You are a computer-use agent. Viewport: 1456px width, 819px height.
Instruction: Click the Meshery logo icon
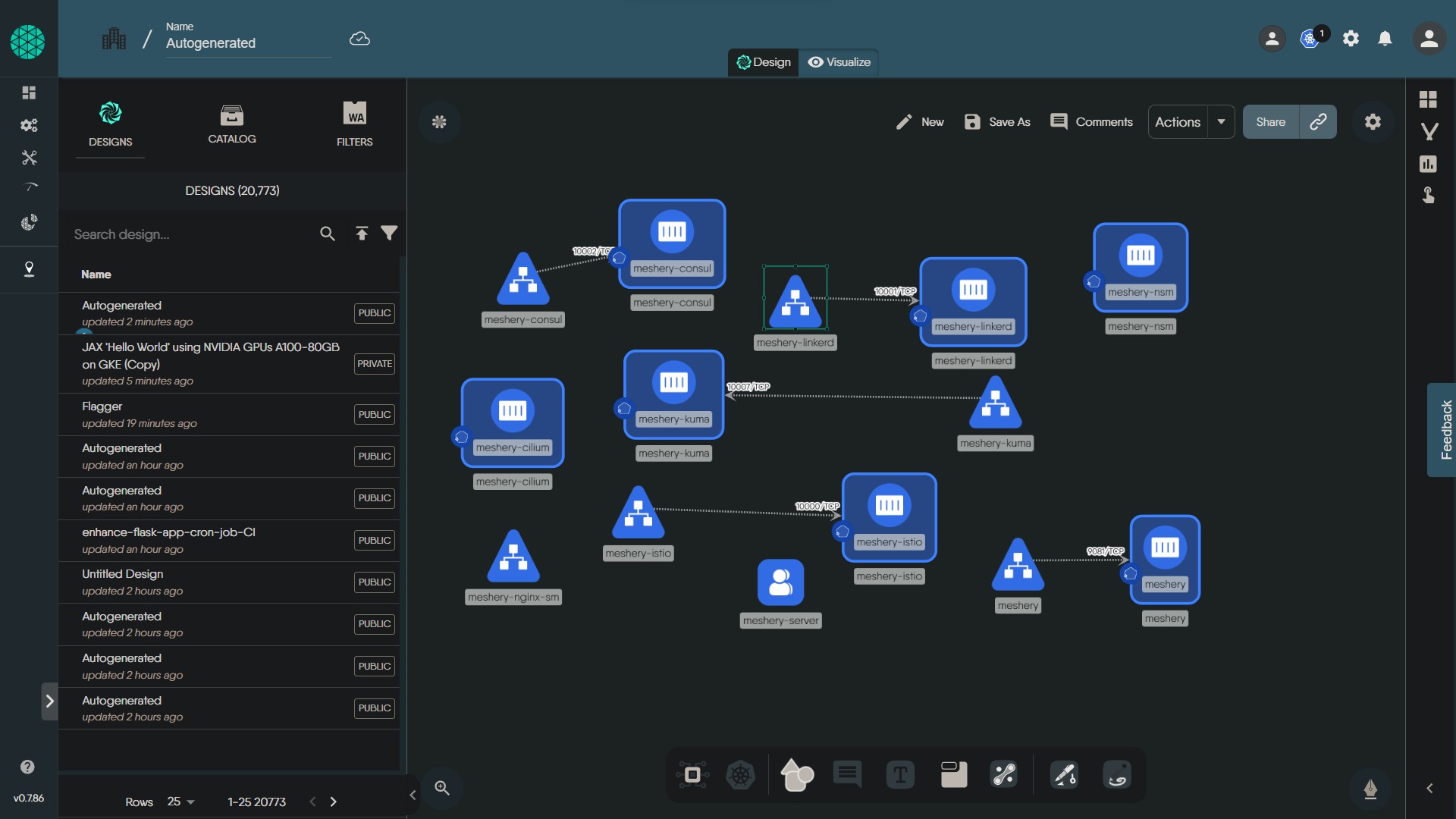28,41
